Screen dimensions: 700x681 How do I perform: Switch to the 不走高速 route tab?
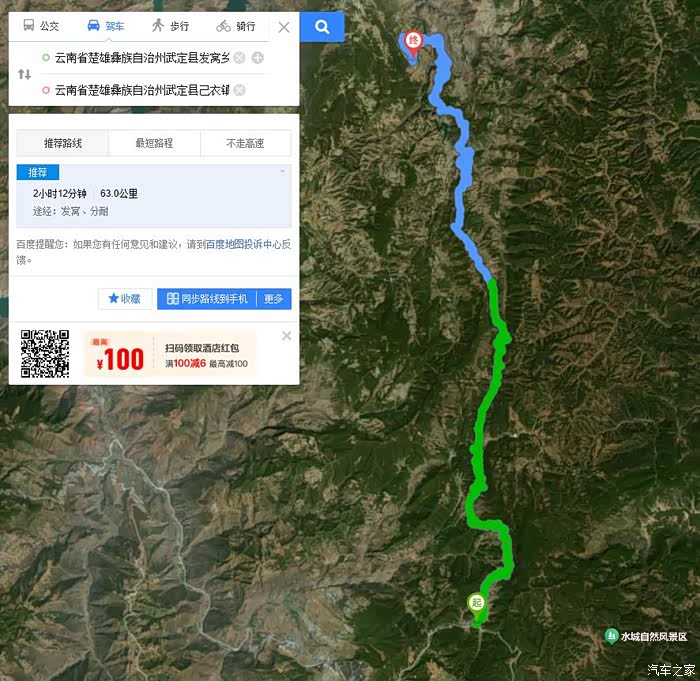[246, 143]
